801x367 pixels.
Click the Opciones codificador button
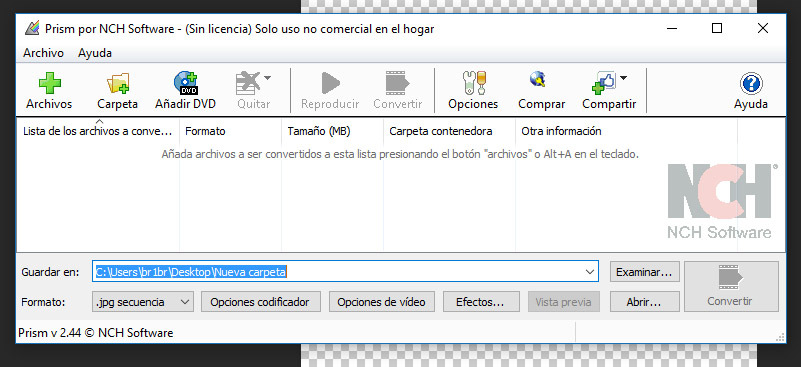260,302
